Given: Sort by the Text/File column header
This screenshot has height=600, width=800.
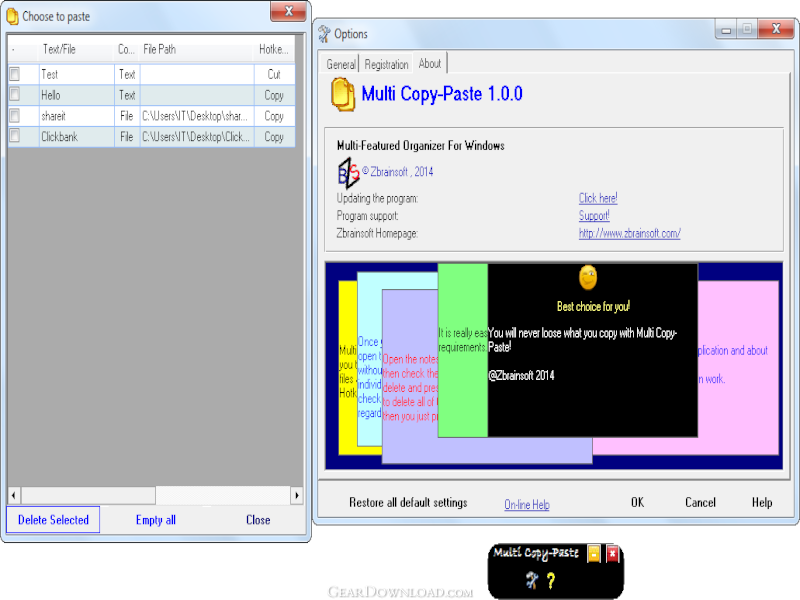Looking at the screenshot, I should point(76,49).
